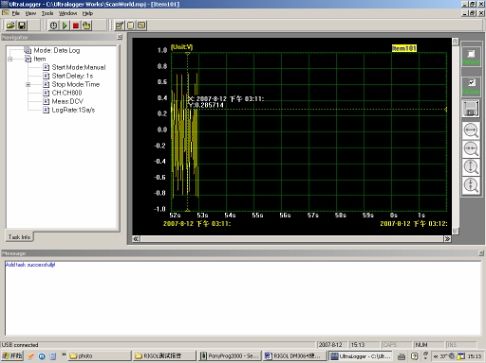The height and width of the screenshot is (363, 486).
Task: Save chart data with the right-panel disk icon
Action: pyautogui.click(x=471, y=108)
